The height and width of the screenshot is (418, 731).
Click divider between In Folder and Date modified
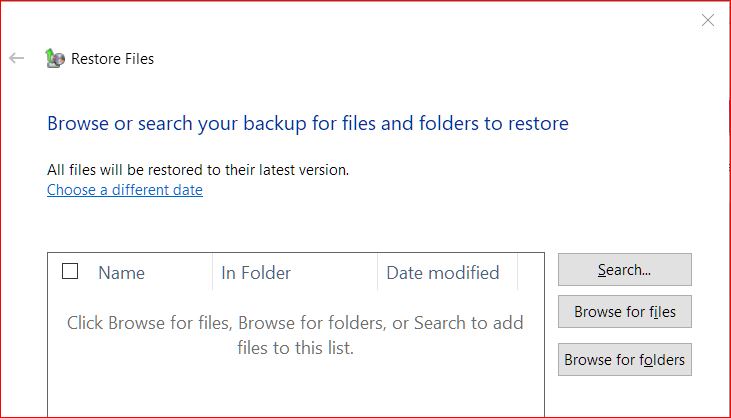[x=377, y=272]
